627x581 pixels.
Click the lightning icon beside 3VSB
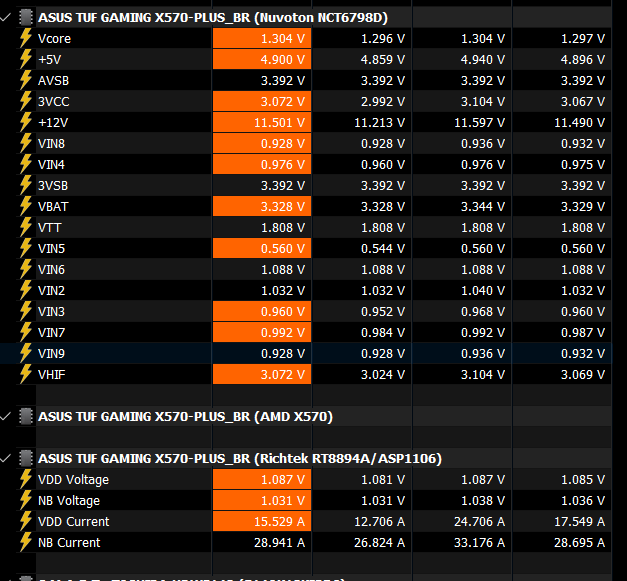pos(26,185)
